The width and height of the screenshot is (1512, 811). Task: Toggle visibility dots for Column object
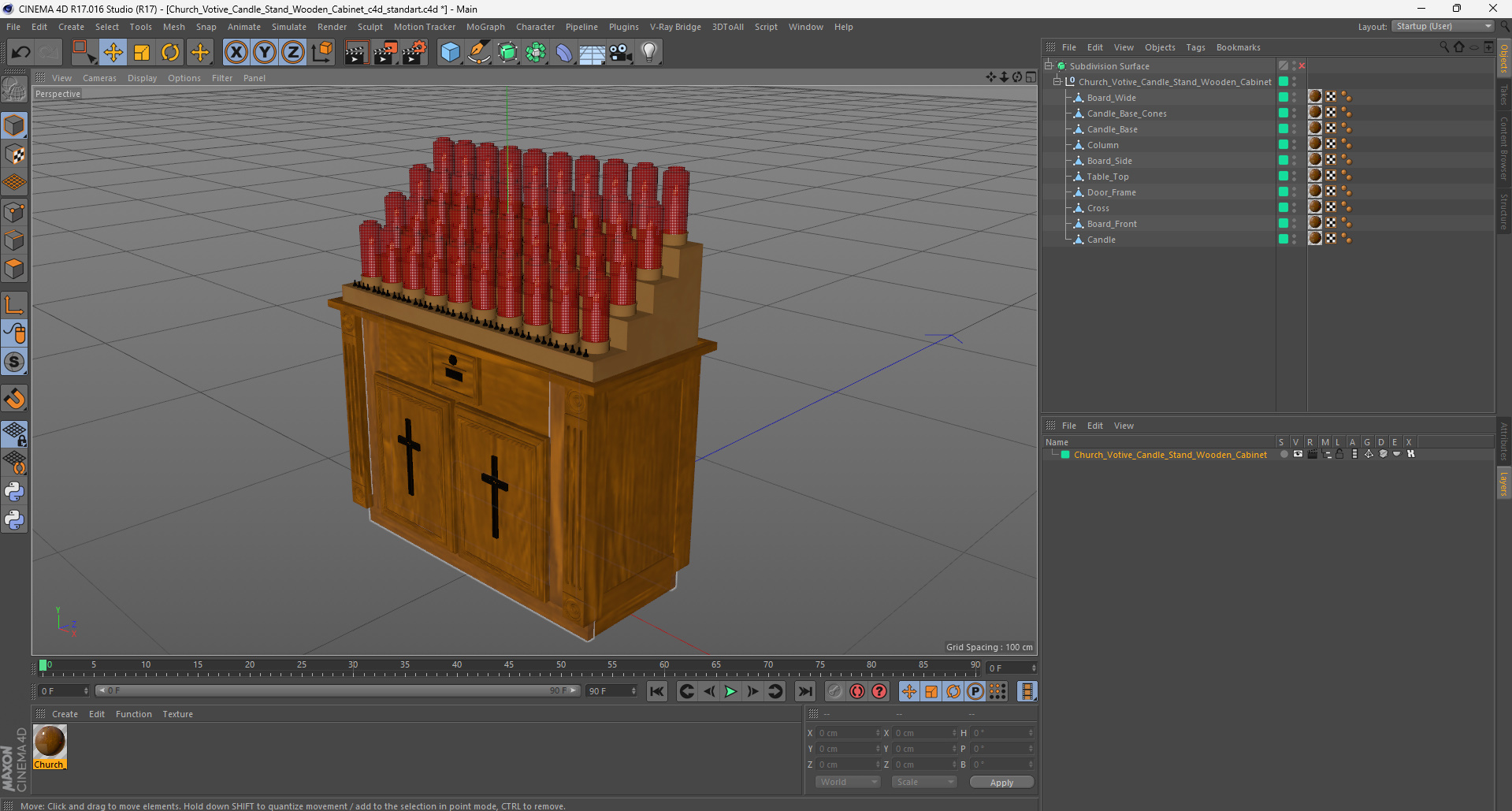(x=1295, y=144)
